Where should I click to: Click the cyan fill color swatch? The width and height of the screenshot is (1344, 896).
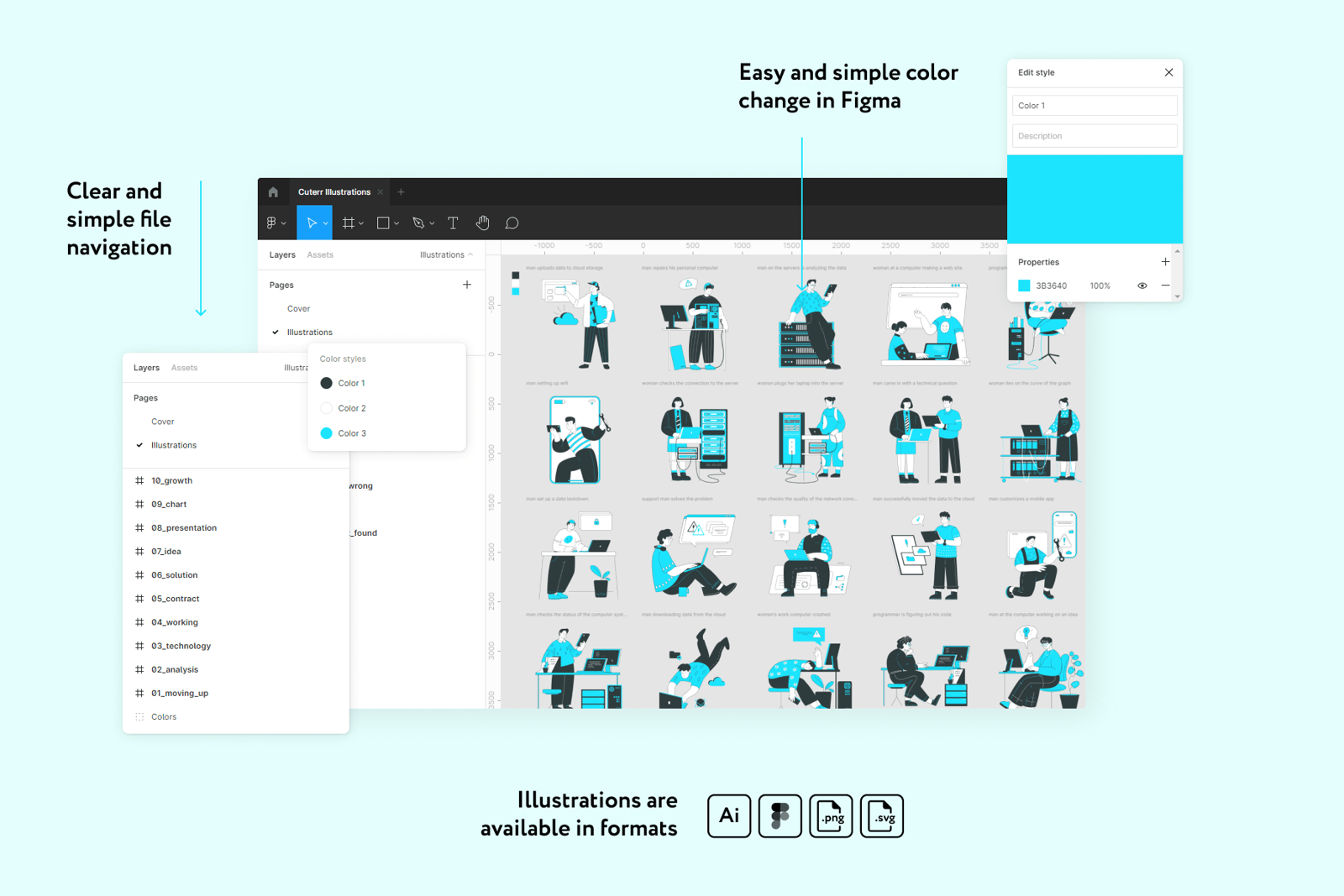tap(1024, 286)
